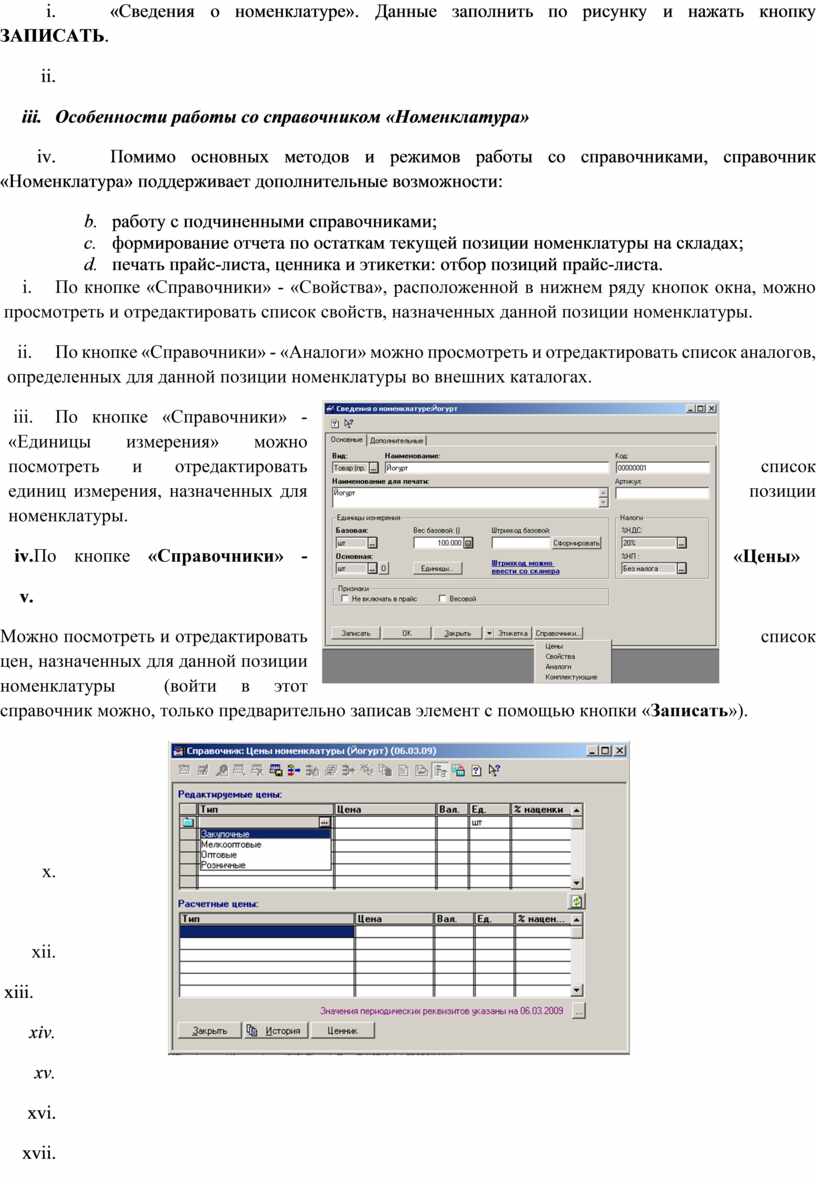
Task: Open the arrow dropdown beside Этикетка
Action: pos(489,633)
